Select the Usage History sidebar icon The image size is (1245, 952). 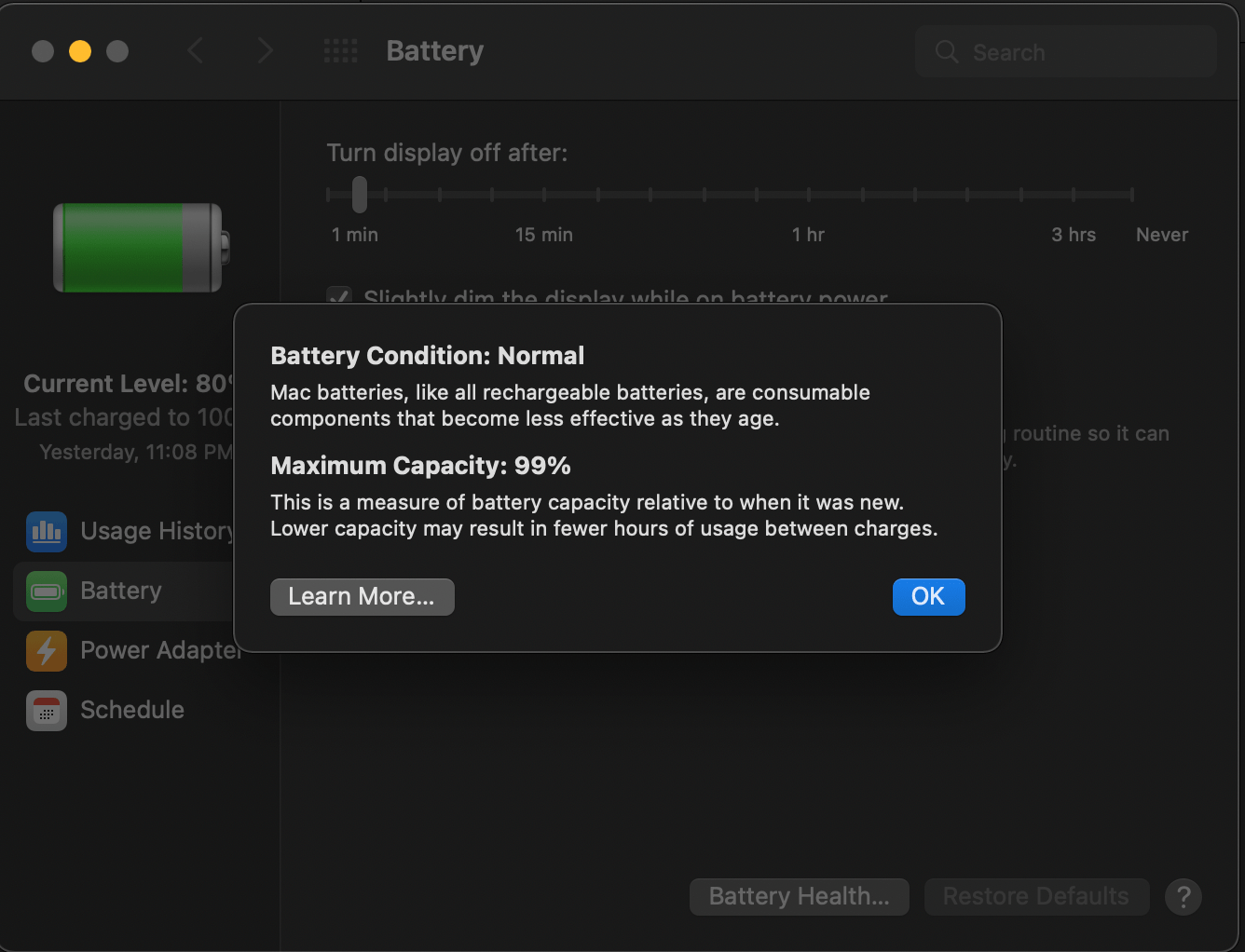[47, 531]
